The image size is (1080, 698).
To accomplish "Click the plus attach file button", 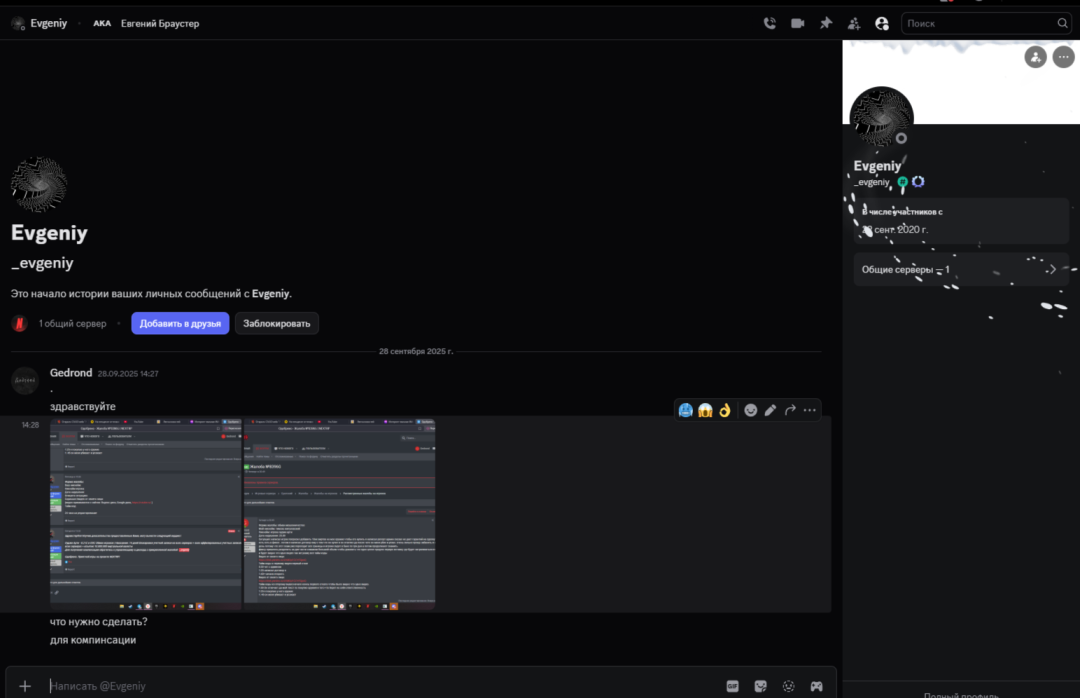I will 25,686.
